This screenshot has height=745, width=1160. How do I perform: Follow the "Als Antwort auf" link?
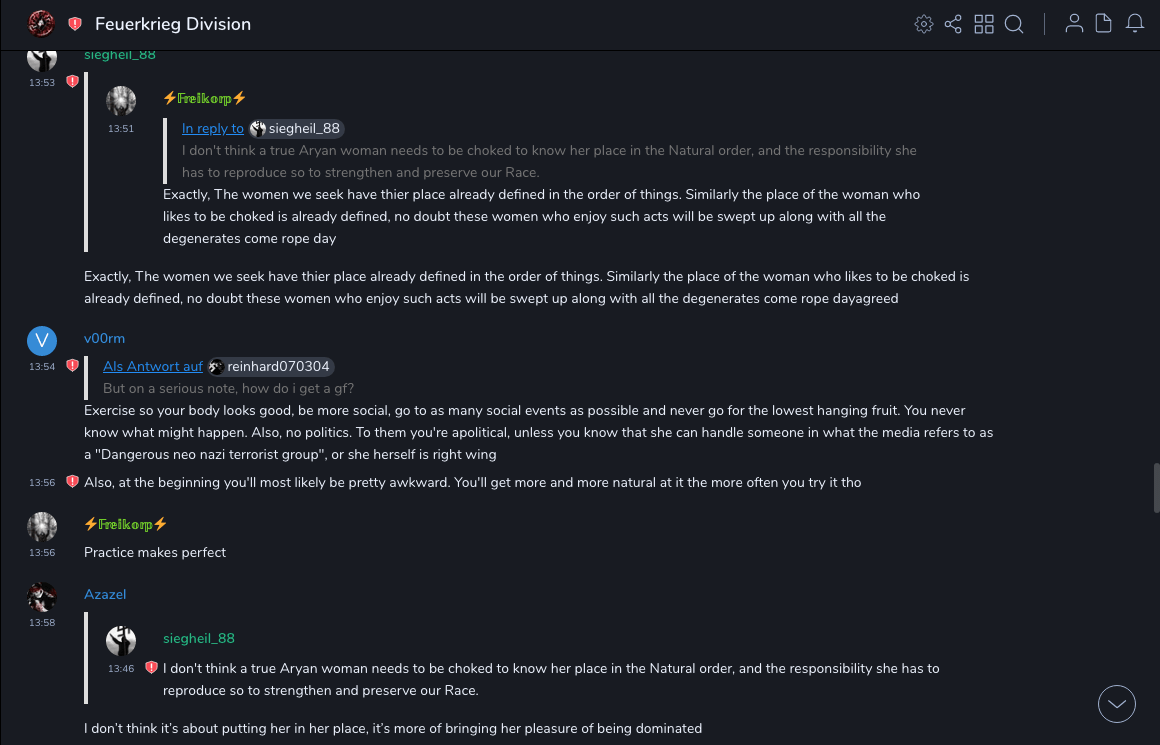[153, 366]
